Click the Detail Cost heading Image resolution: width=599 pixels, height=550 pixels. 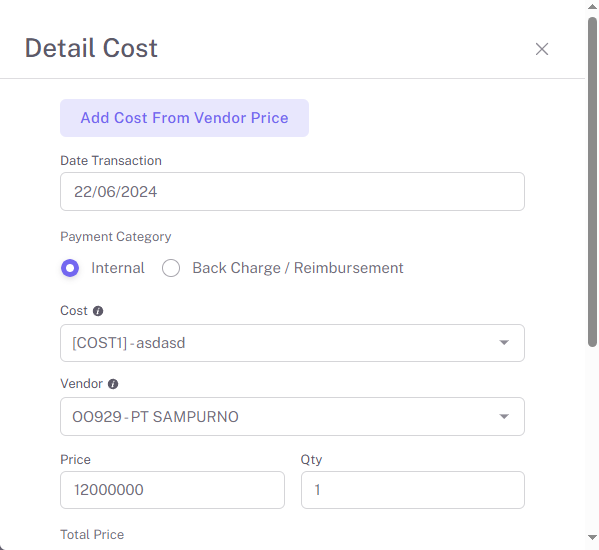91,48
